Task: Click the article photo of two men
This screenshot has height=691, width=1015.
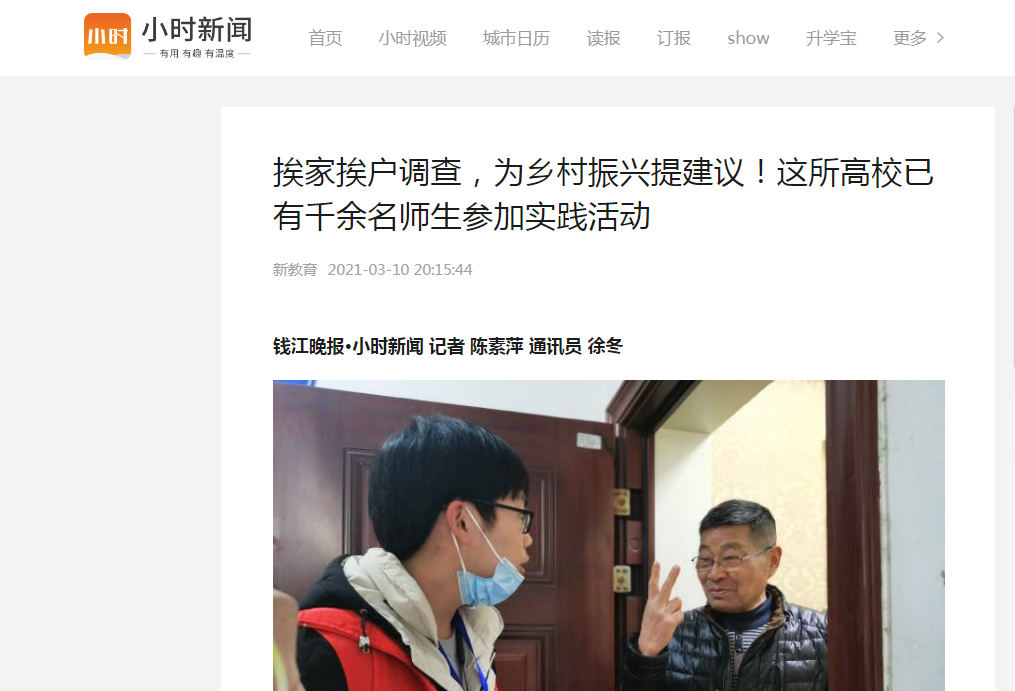Action: point(608,535)
